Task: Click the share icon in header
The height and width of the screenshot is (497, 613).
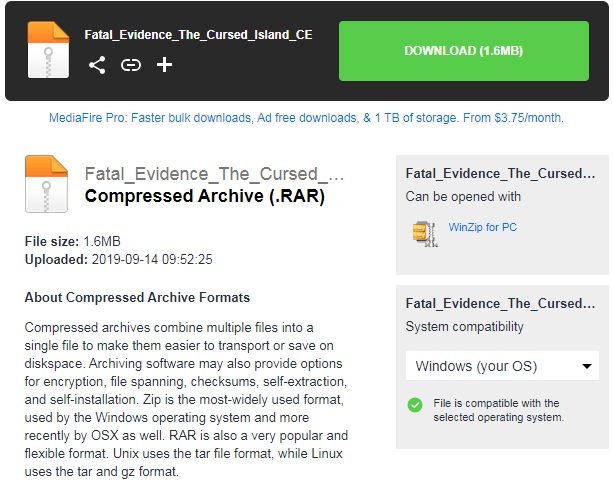Action: [97, 65]
